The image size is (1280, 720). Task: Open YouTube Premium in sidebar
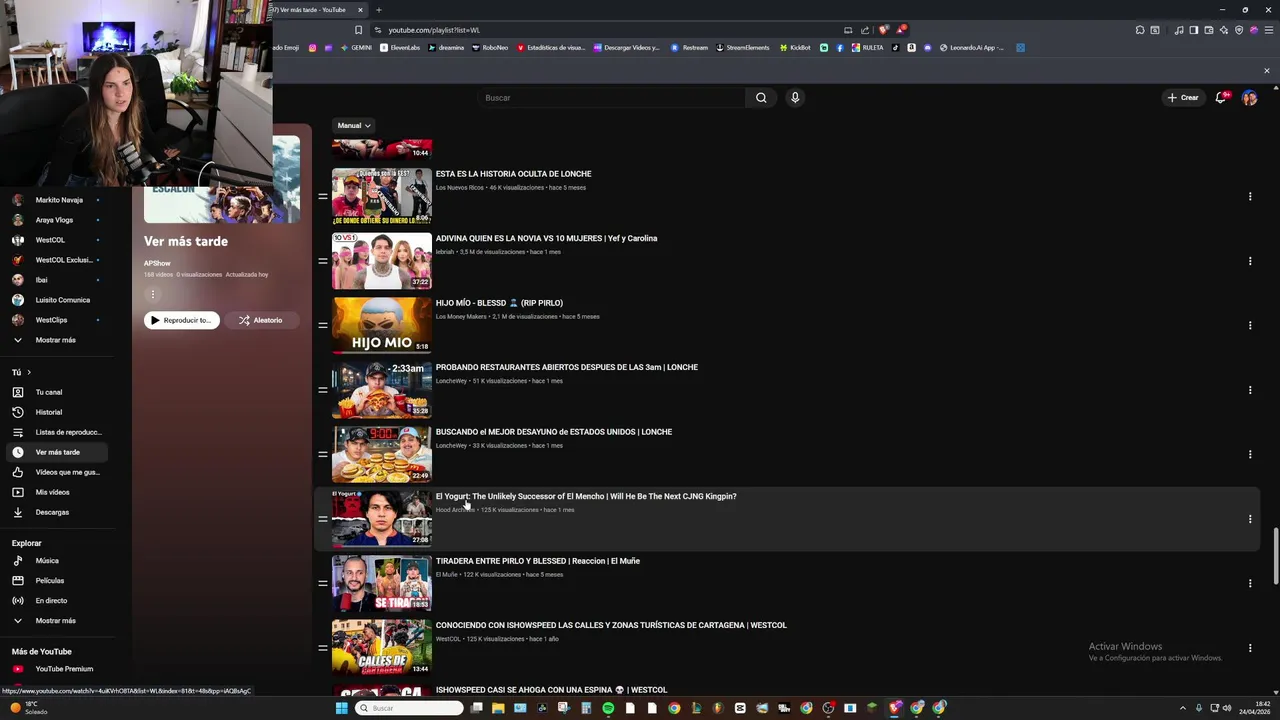pyautogui.click(x=64, y=669)
